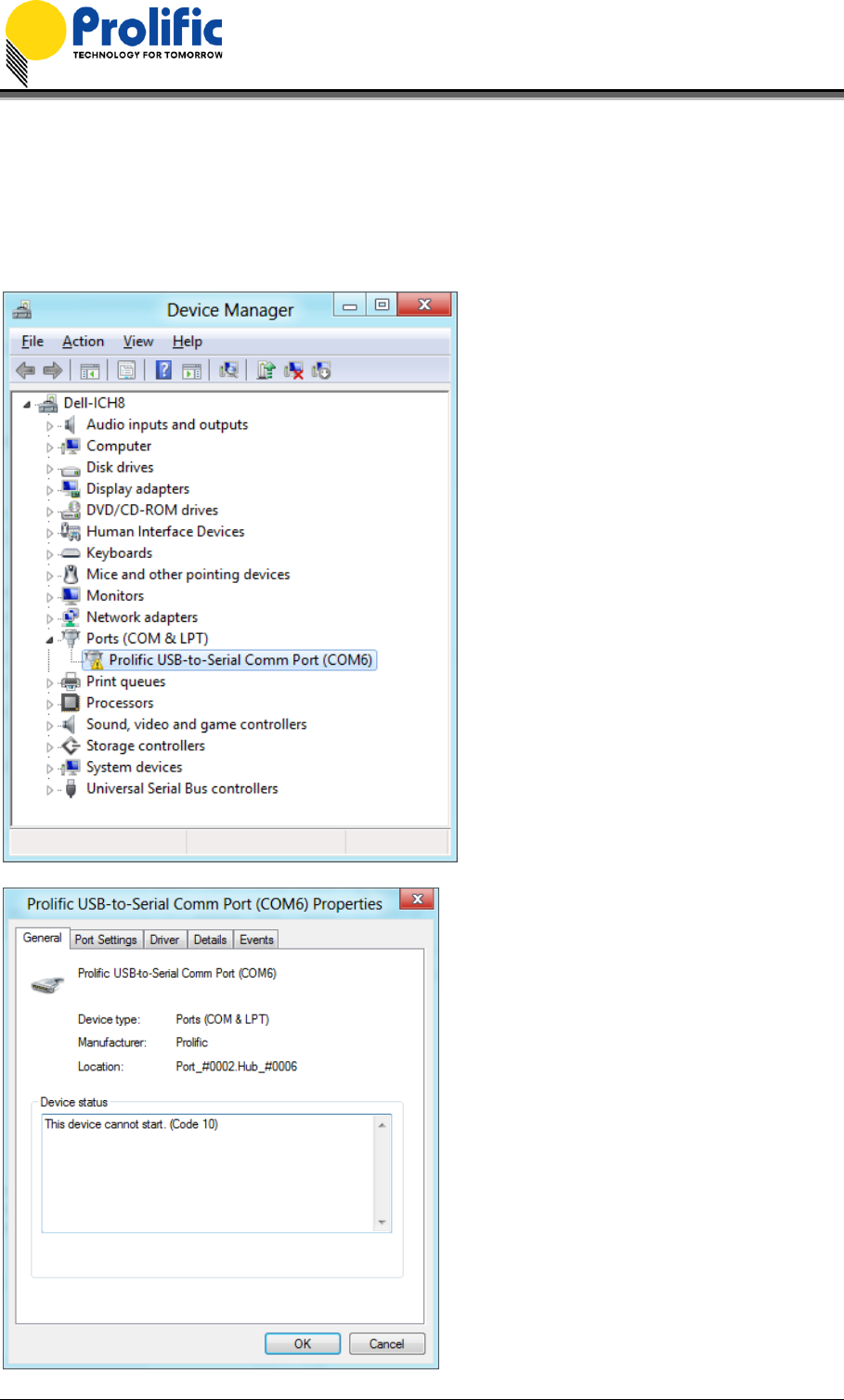844x1400 pixels.
Task: Click the serial device icon in Properties dialog
Action: [x=47, y=984]
